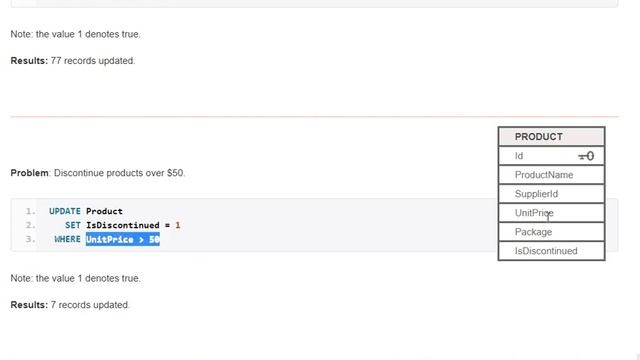Click the SET keyword on line two

point(73,225)
